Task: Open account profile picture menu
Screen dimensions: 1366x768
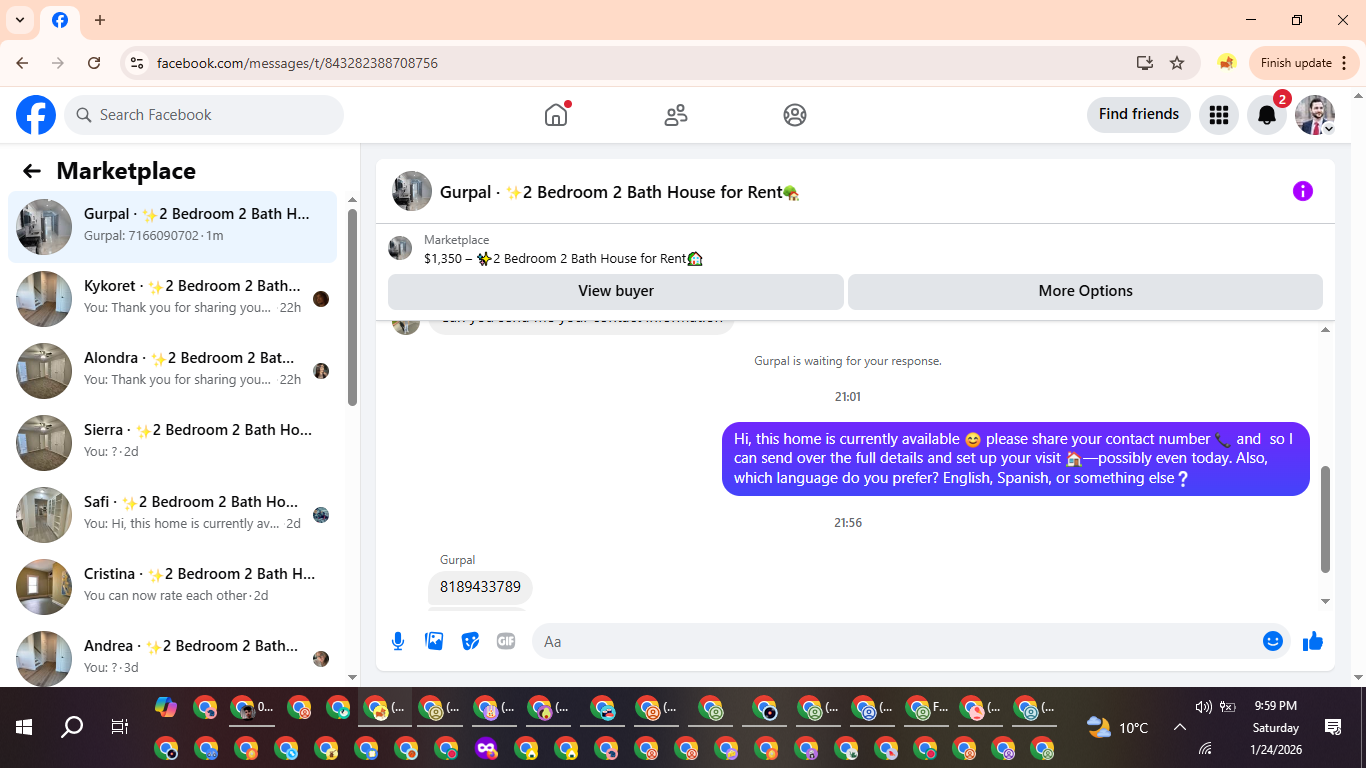Action: (1315, 115)
